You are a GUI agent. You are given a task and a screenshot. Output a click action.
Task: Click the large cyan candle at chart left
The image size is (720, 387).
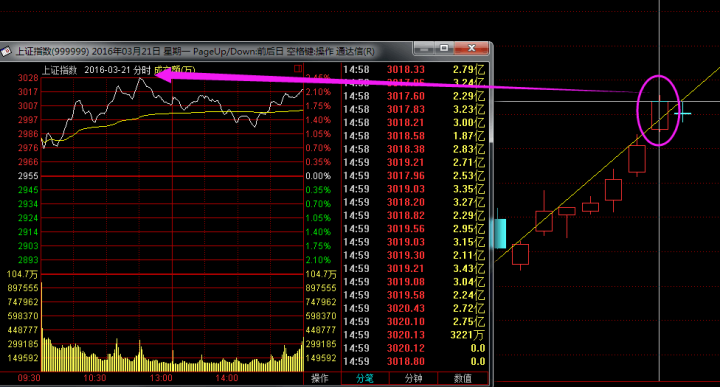500,233
